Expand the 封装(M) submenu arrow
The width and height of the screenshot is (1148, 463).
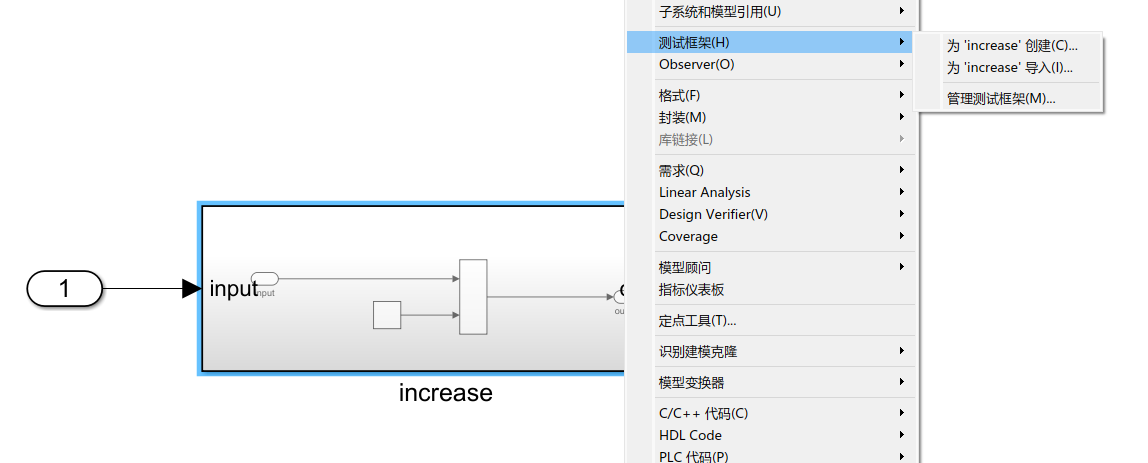pos(901,118)
